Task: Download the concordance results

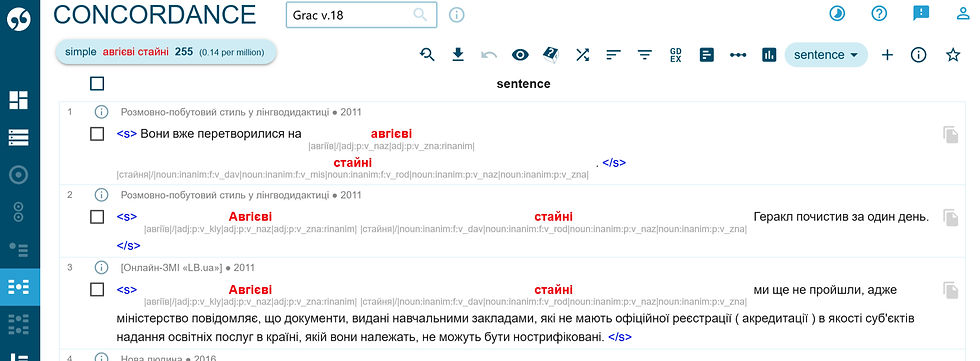Action: pos(458,55)
